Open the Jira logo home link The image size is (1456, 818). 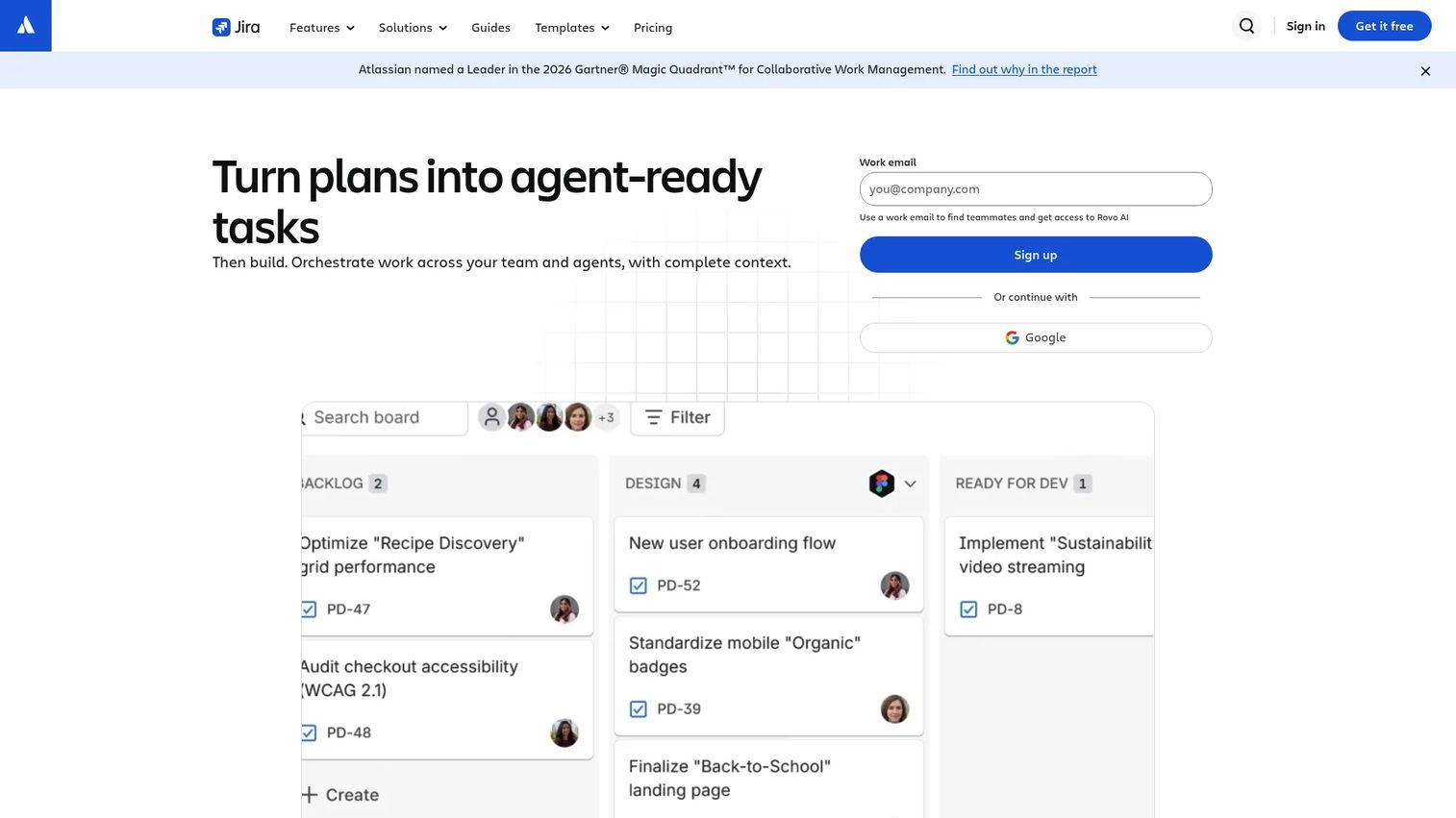[x=236, y=27]
